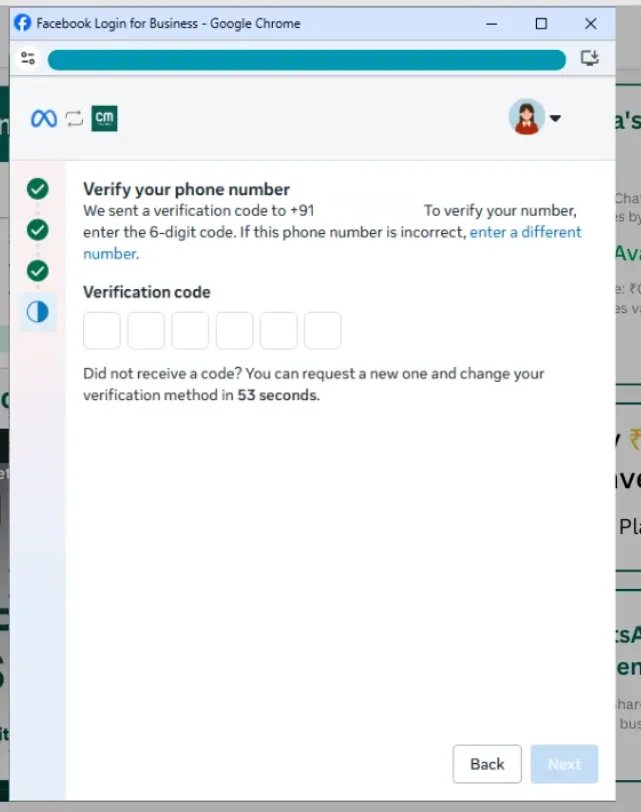Minimize the Facebook Login window

click(x=492, y=23)
